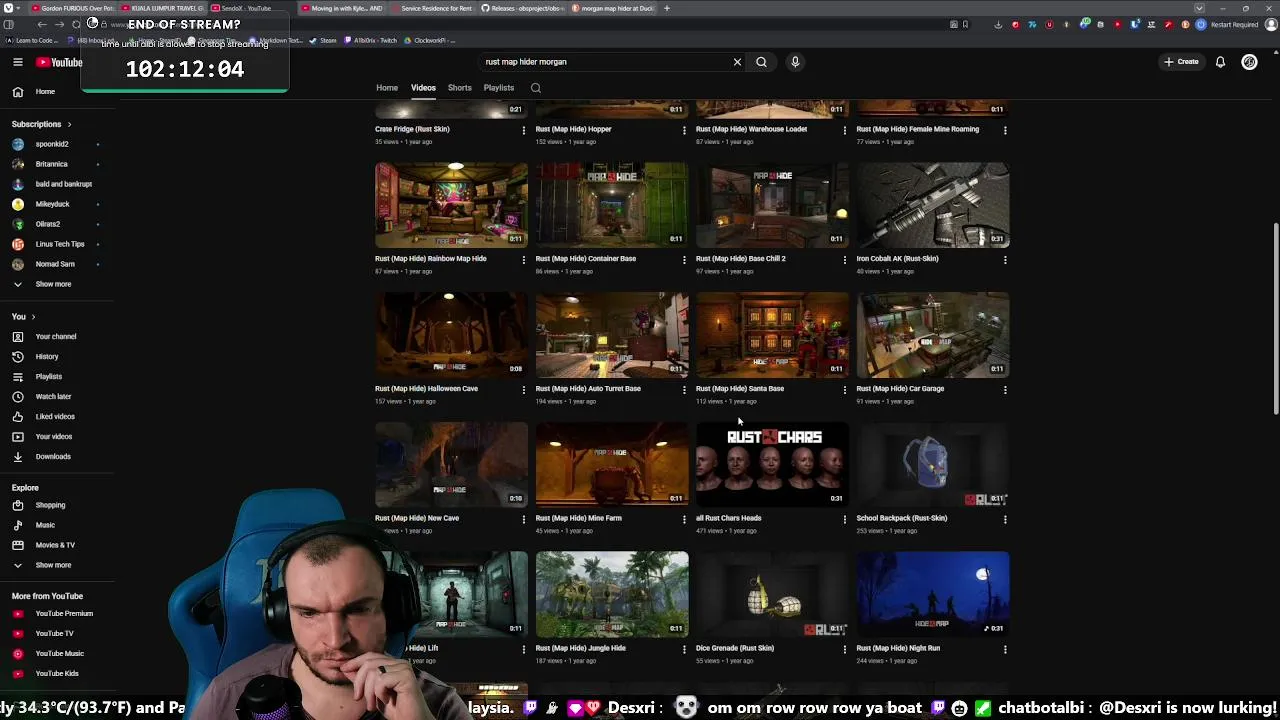
Task: Open options for Night Run video
Action: (x=1005, y=650)
